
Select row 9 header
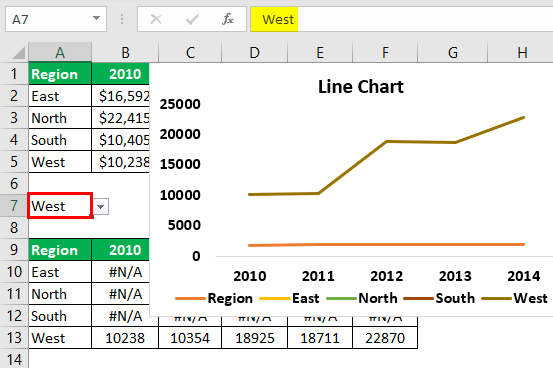coord(14,250)
